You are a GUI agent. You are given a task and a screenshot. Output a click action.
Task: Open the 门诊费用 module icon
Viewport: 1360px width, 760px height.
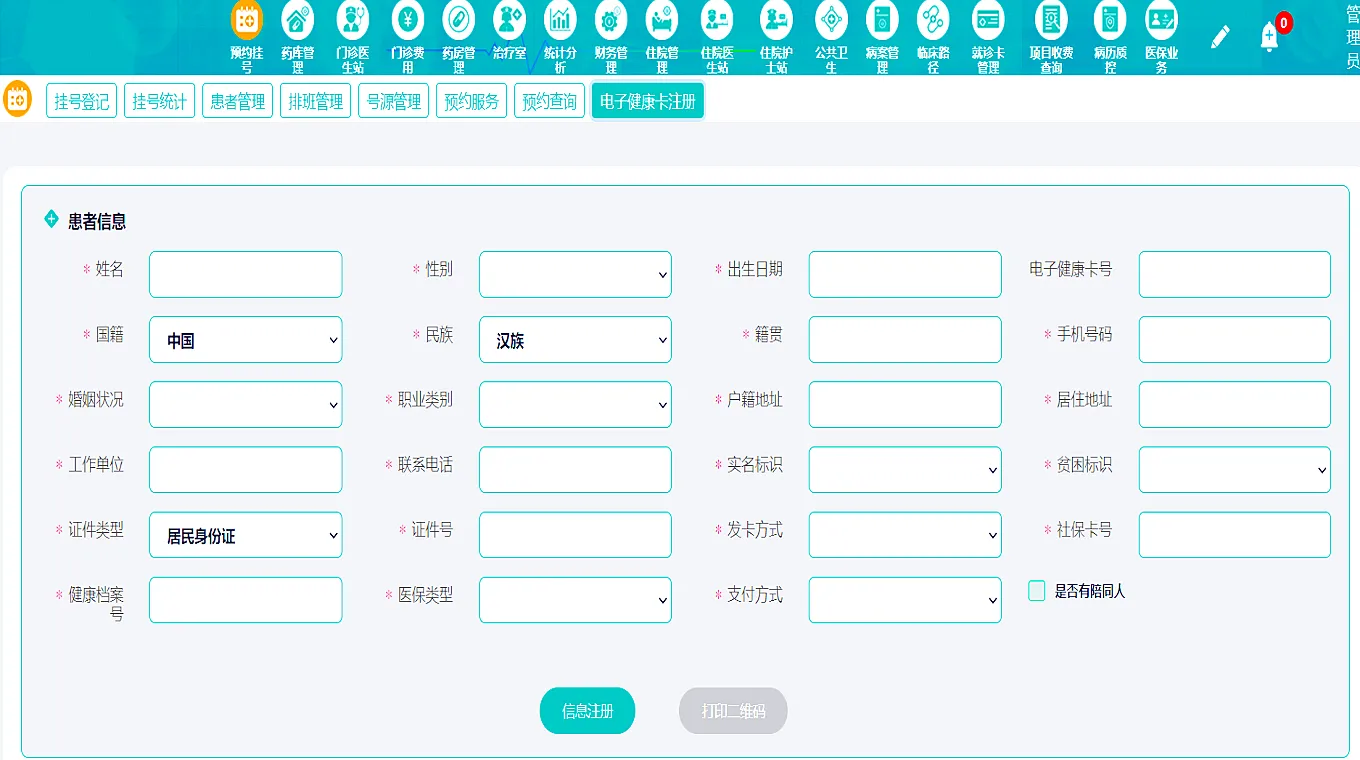[407, 20]
